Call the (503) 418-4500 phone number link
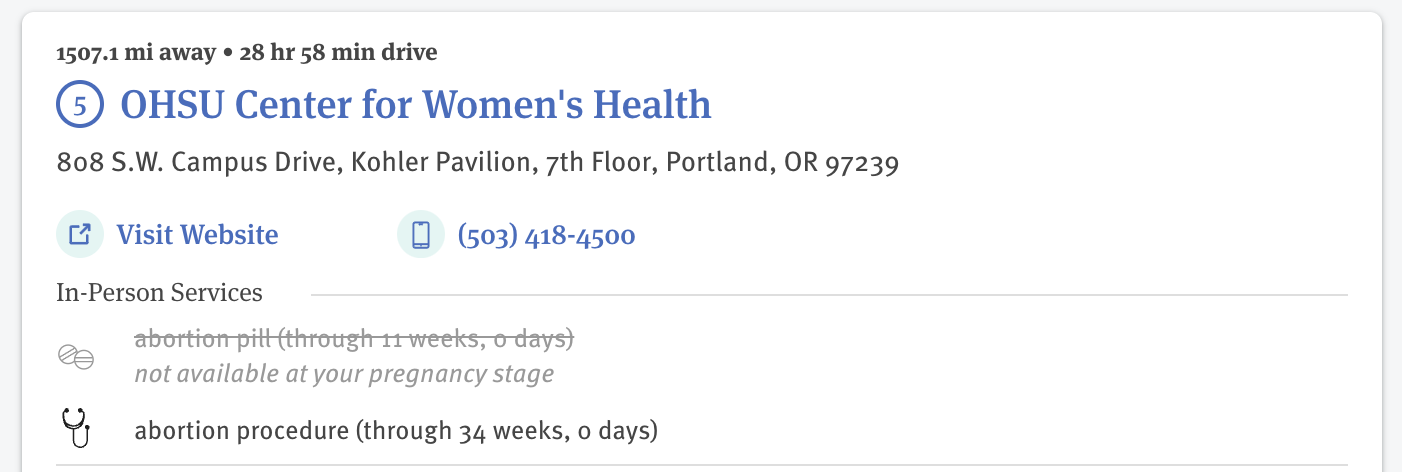Image resolution: width=1402 pixels, height=472 pixels. point(546,236)
